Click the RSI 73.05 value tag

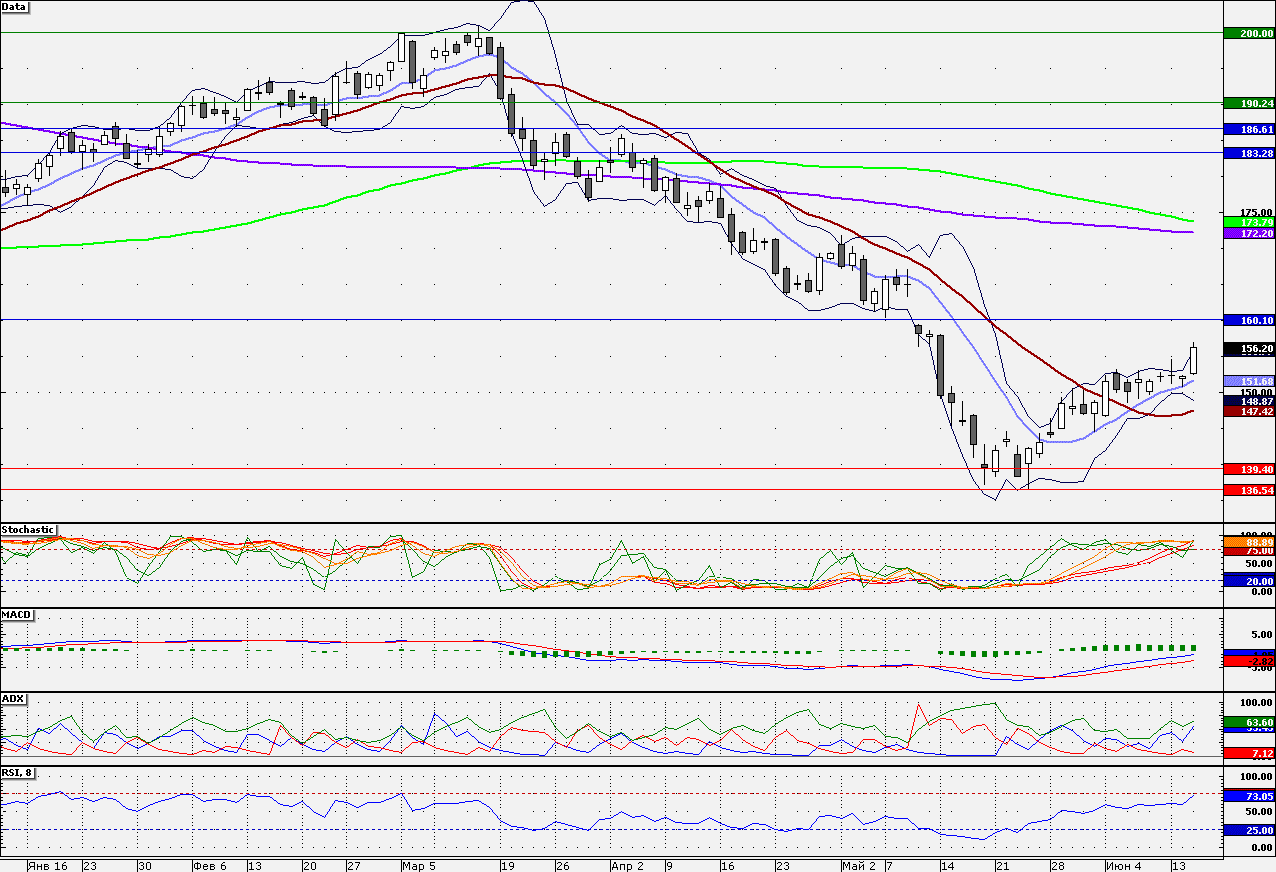[x=1250, y=796]
